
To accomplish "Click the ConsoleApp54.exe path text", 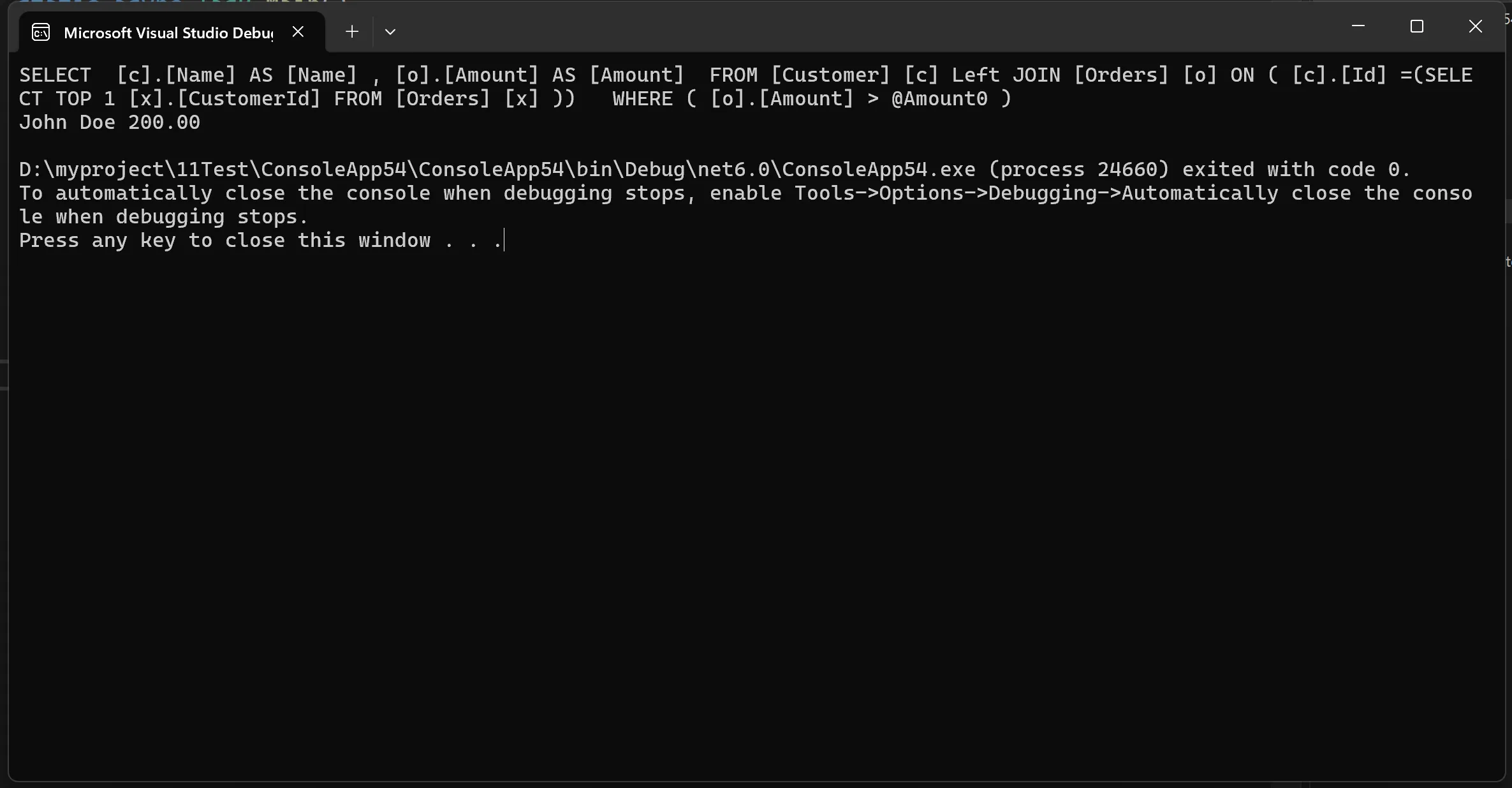I will click(x=497, y=170).
